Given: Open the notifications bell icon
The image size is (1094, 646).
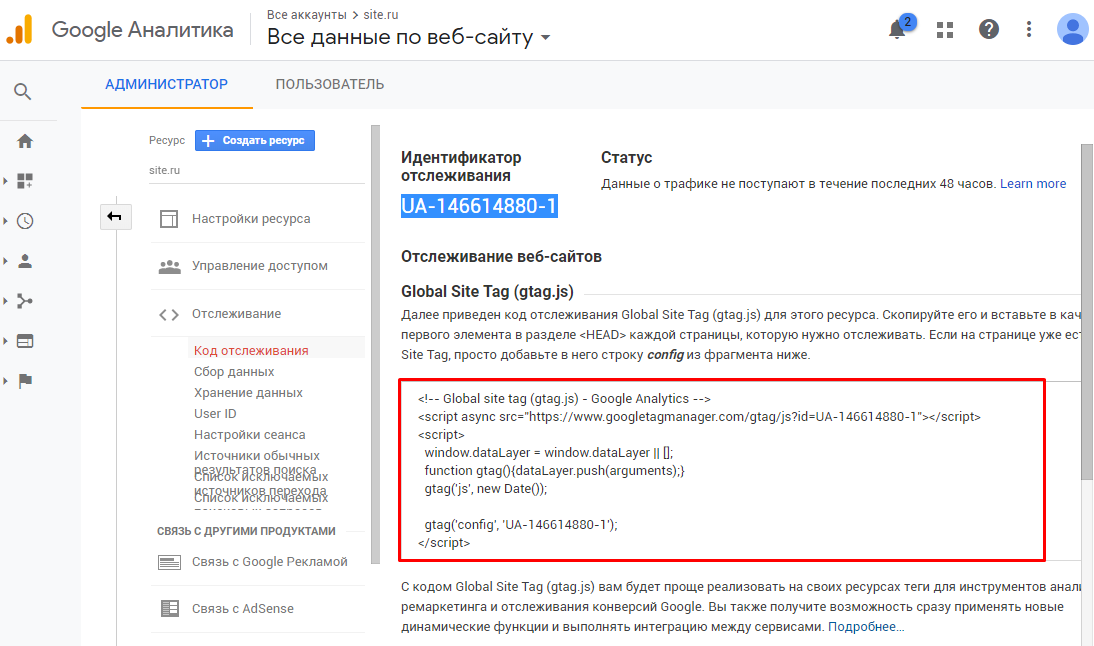Looking at the screenshot, I should pos(897,29).
